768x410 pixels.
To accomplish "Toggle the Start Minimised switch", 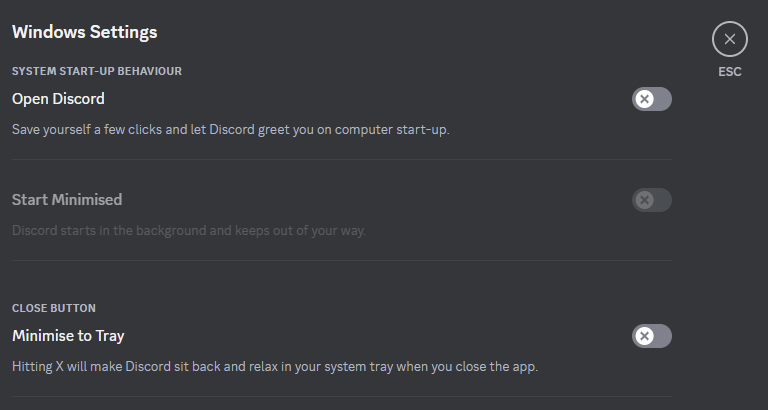I will (652, 200).
